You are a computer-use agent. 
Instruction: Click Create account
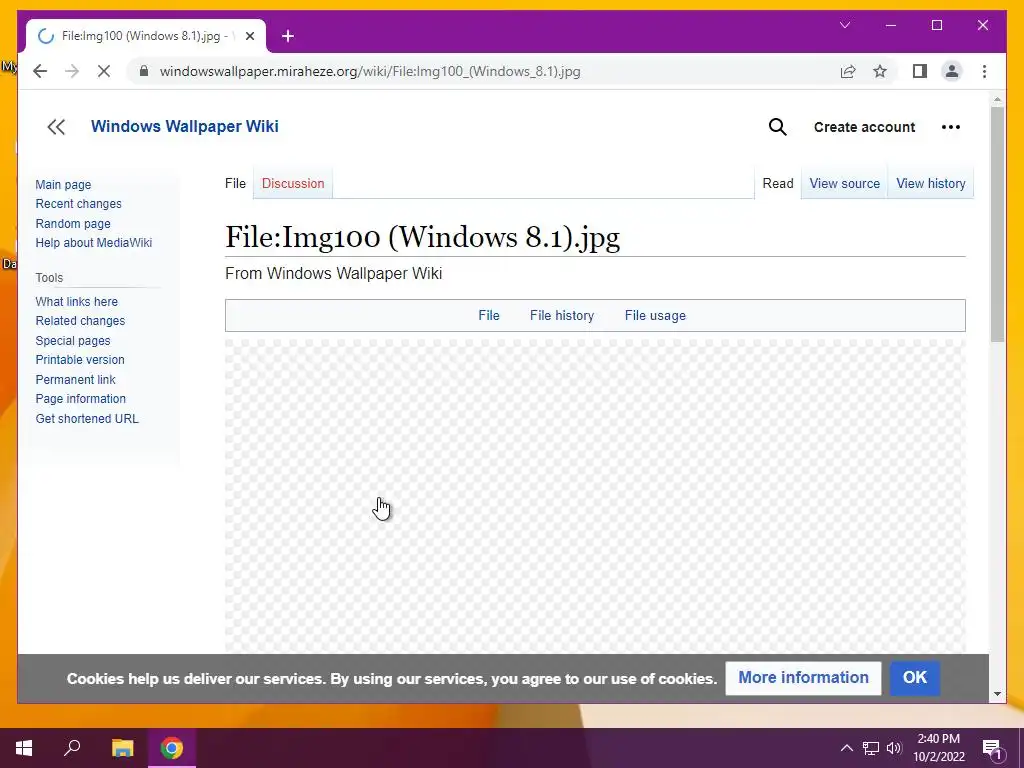pos(864,127)
